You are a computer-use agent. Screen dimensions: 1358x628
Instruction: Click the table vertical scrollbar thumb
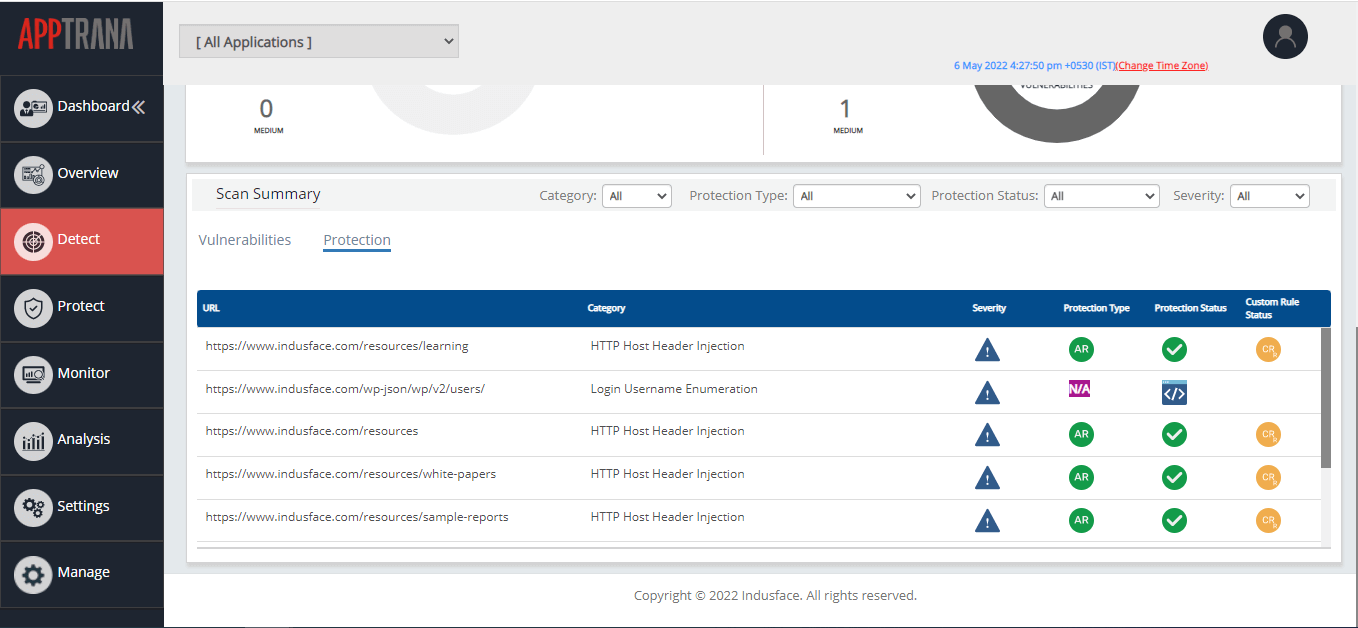click(x=1326, y=398)
